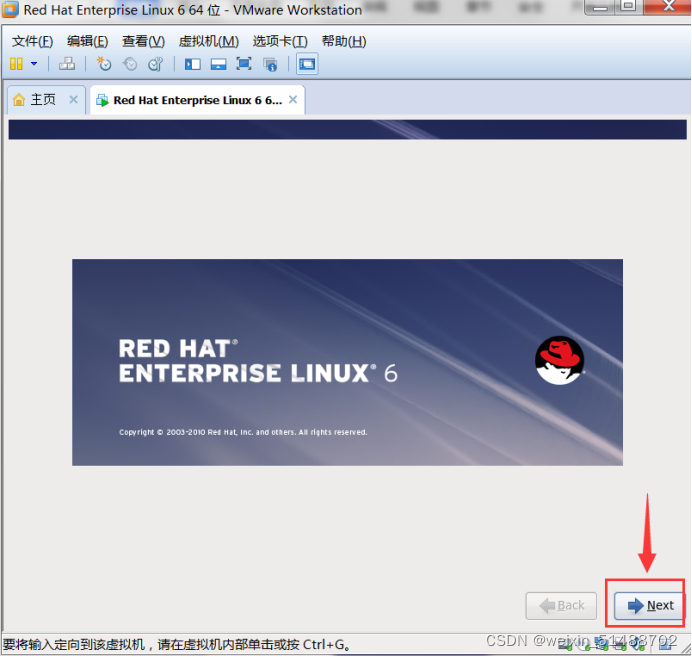Toggle the thumbnail bar view icon

218,64
